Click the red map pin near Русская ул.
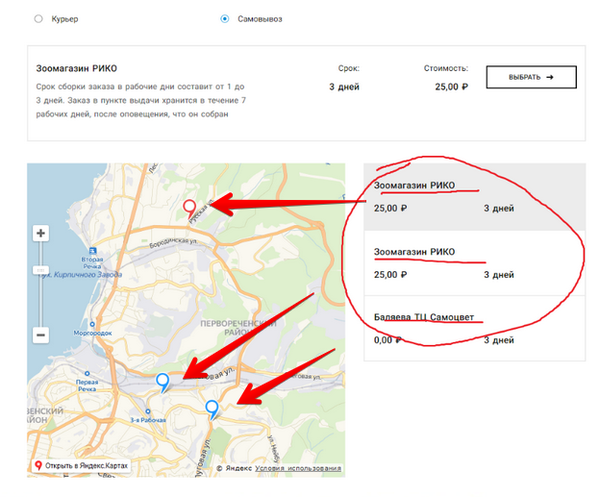This screenshot has height=497, width=600. click(189, 209)
